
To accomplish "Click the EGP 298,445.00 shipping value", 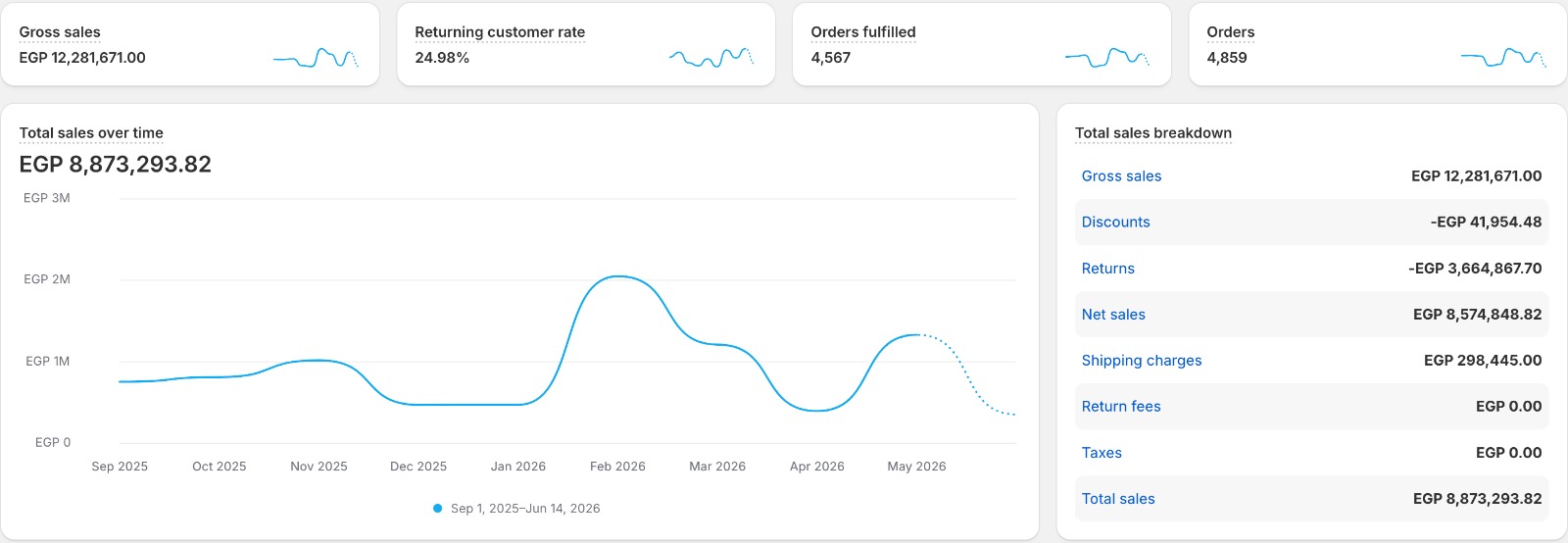I will pyautogui.click(x=1483, y=361).
